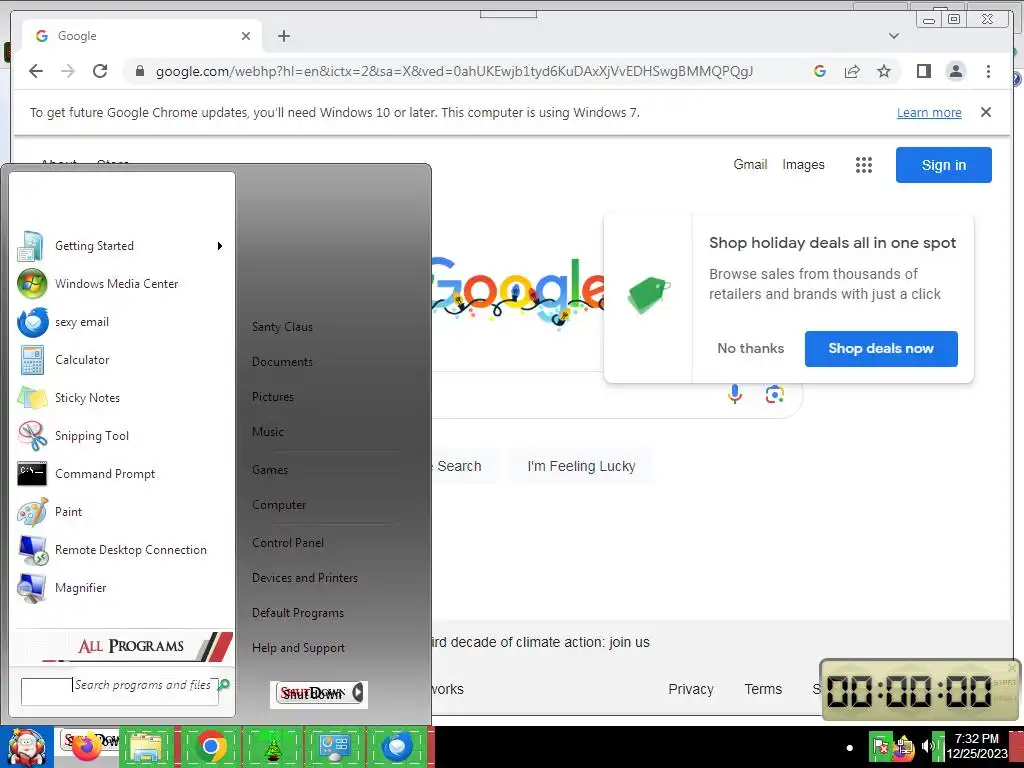Open Help and Support
This screenshot has width=1024, height=768.
click(298, 648)
